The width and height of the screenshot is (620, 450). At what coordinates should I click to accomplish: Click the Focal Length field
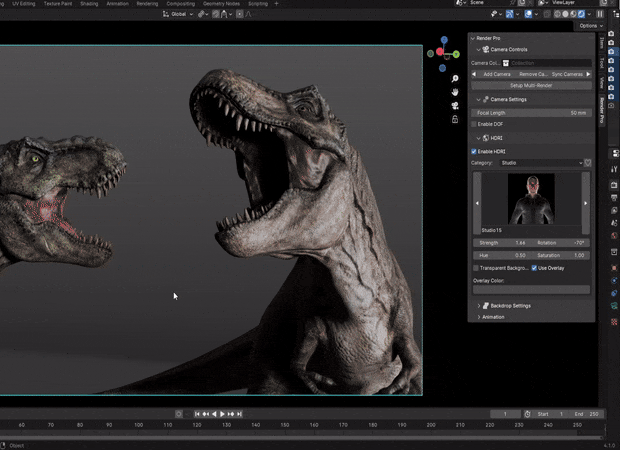coord(530,113)
